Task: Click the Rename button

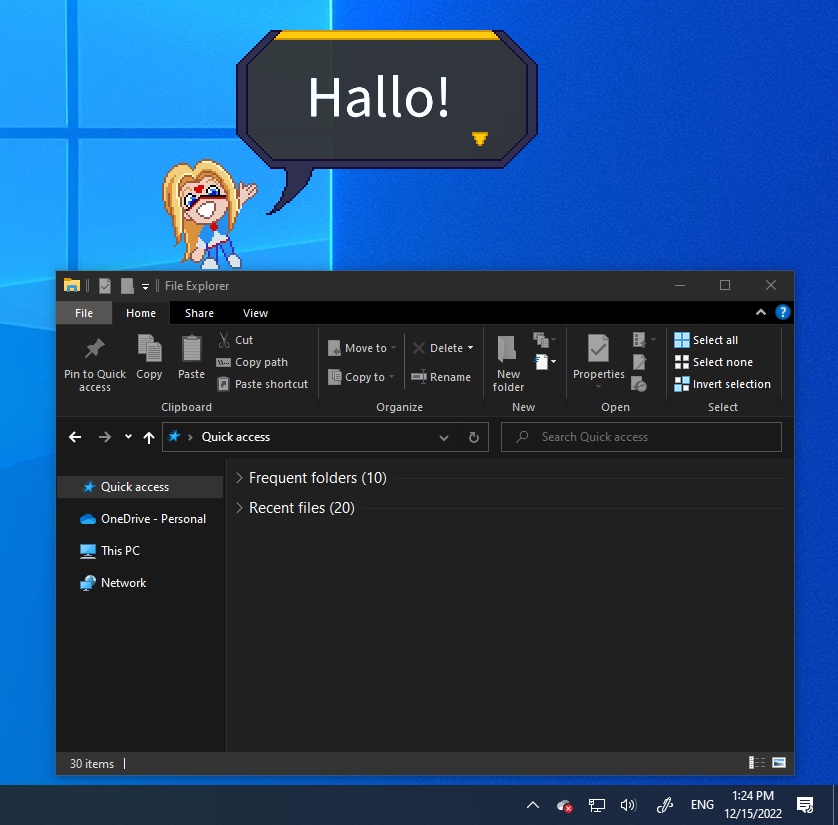Action: tap(441, 377)
